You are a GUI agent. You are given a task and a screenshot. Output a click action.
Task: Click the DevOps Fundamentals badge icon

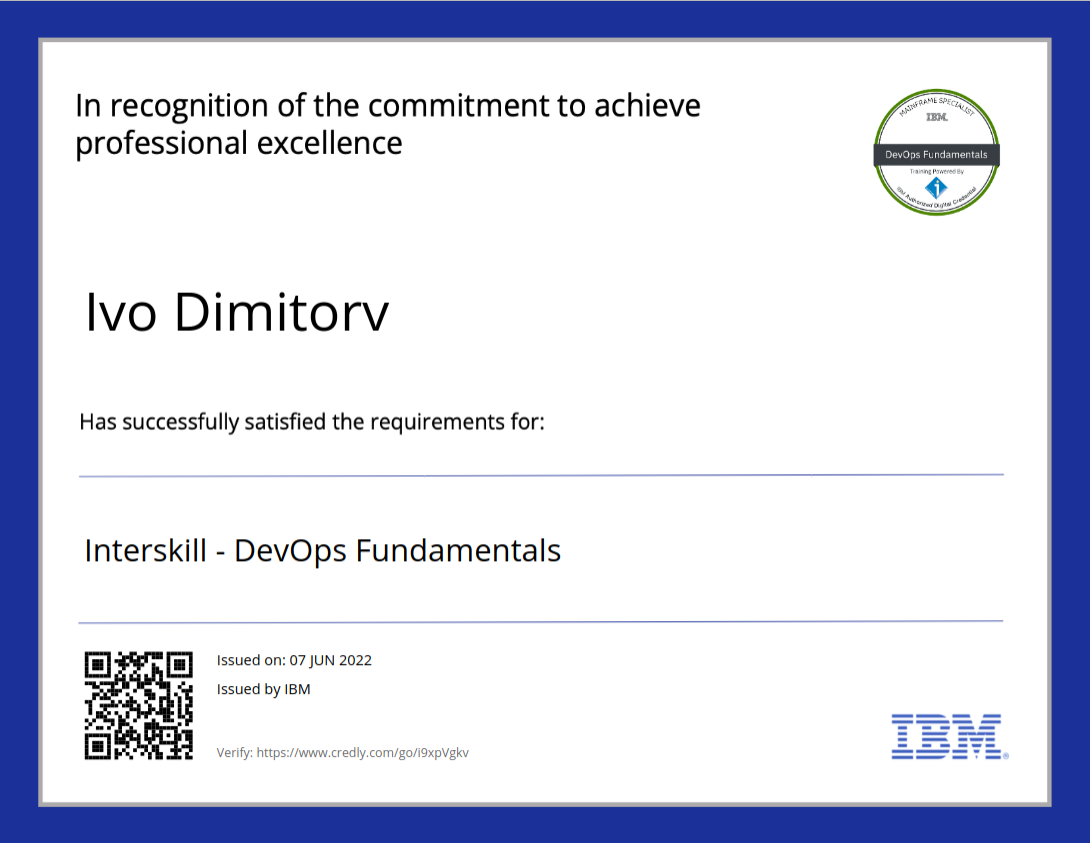pyautogui.click(x=936, y=152)
